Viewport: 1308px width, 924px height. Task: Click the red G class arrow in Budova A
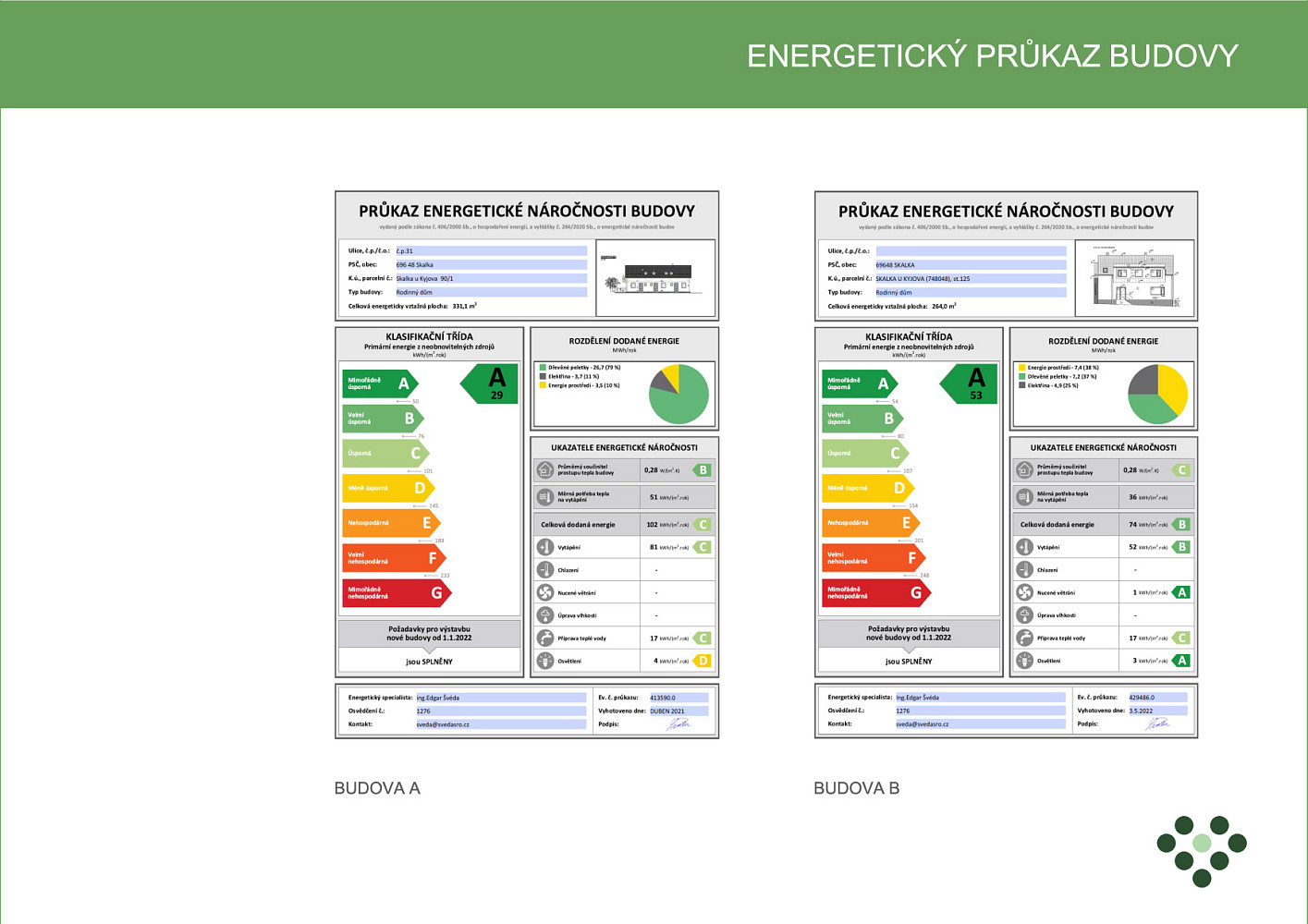397,593
